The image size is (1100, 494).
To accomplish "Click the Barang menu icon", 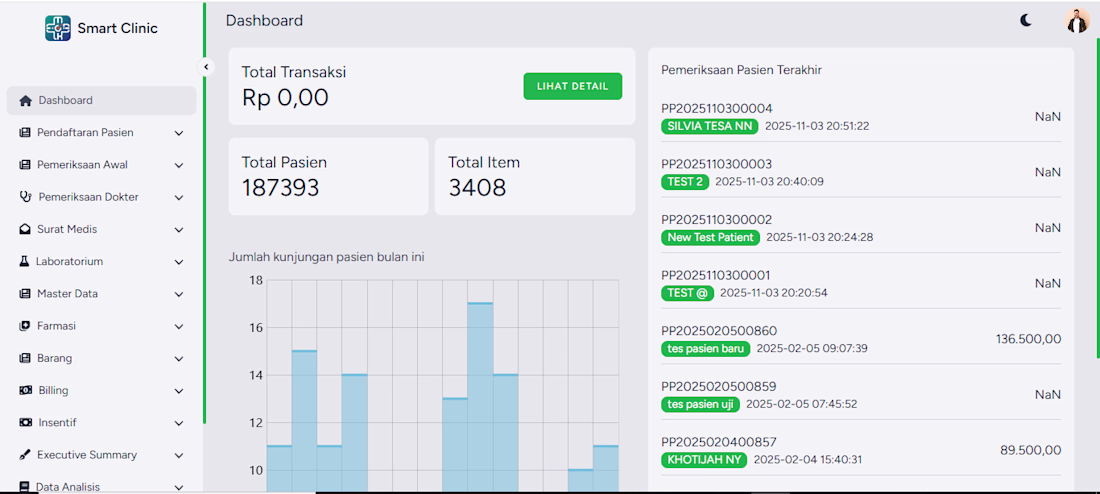I will pyautogui.click(x=25, y=359).
